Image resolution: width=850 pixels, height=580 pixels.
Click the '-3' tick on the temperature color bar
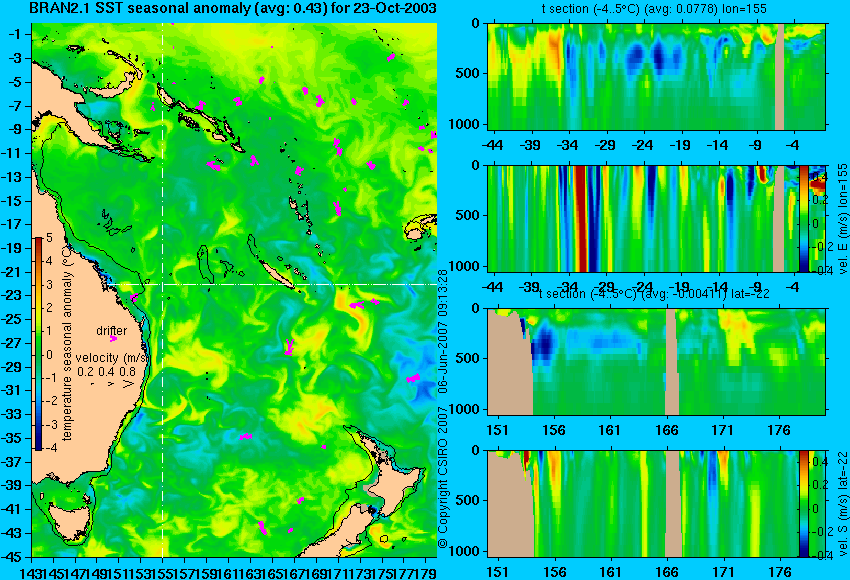(49, 424)
